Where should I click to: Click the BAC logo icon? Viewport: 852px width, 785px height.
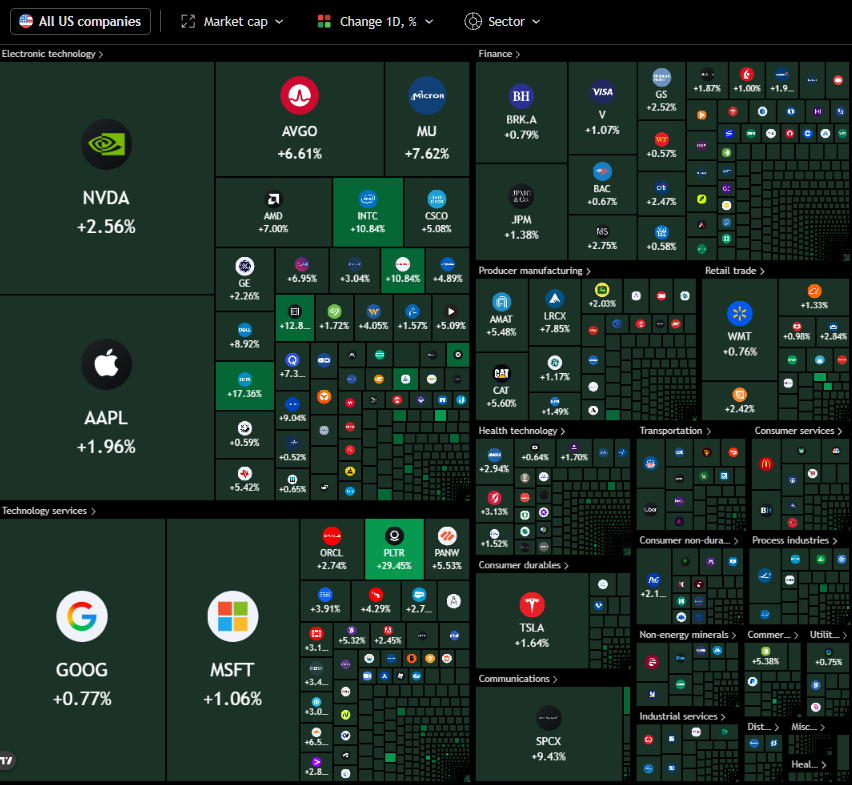pyautogui.click(x=602, y=172)
